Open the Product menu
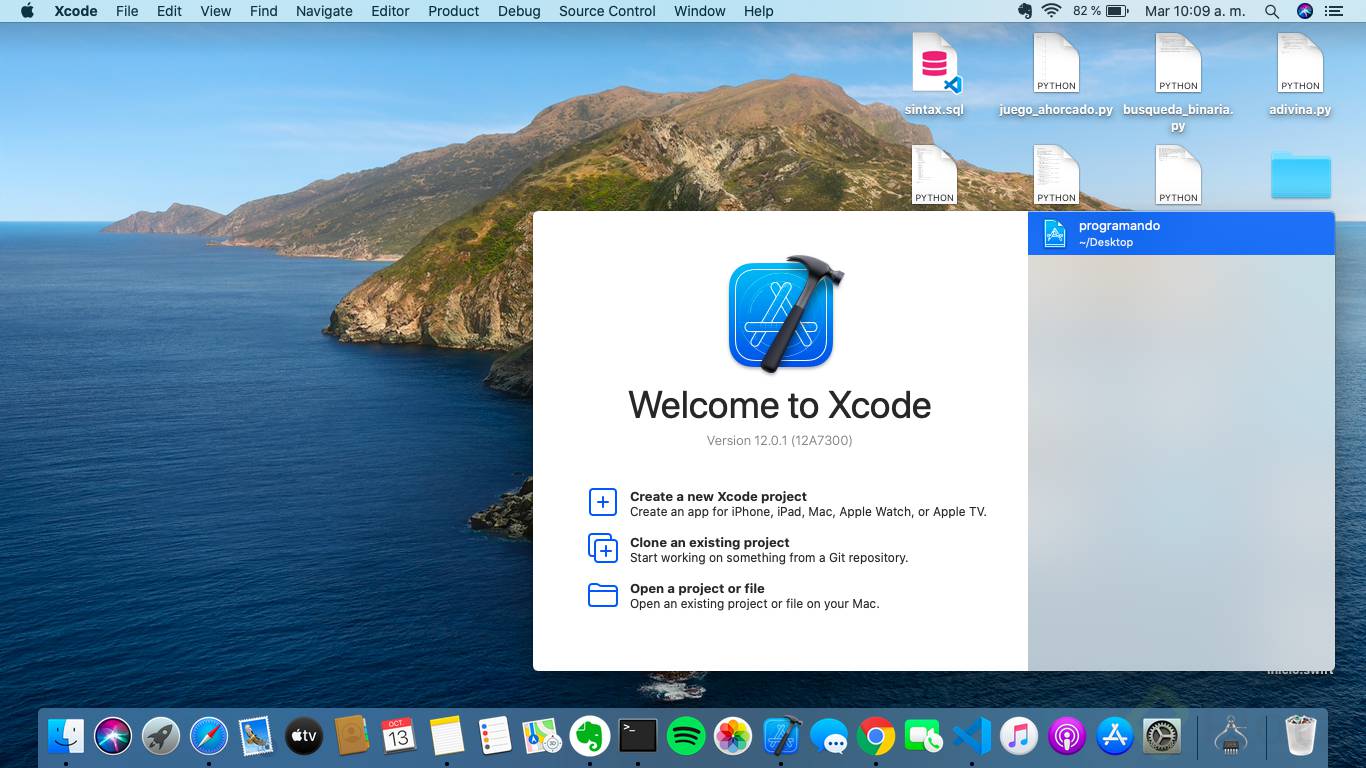The width and height of the screenshot is (1366, 768). tap(453, 11)
